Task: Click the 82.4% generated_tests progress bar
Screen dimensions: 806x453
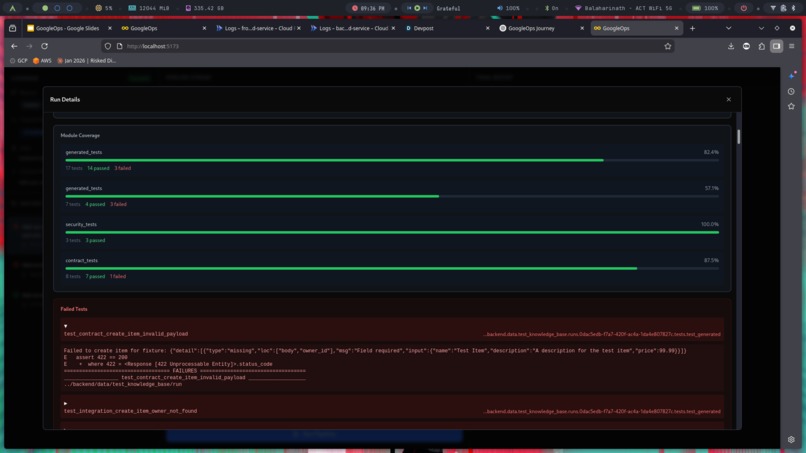Action: pyautogui.click(x=392, y=160)
